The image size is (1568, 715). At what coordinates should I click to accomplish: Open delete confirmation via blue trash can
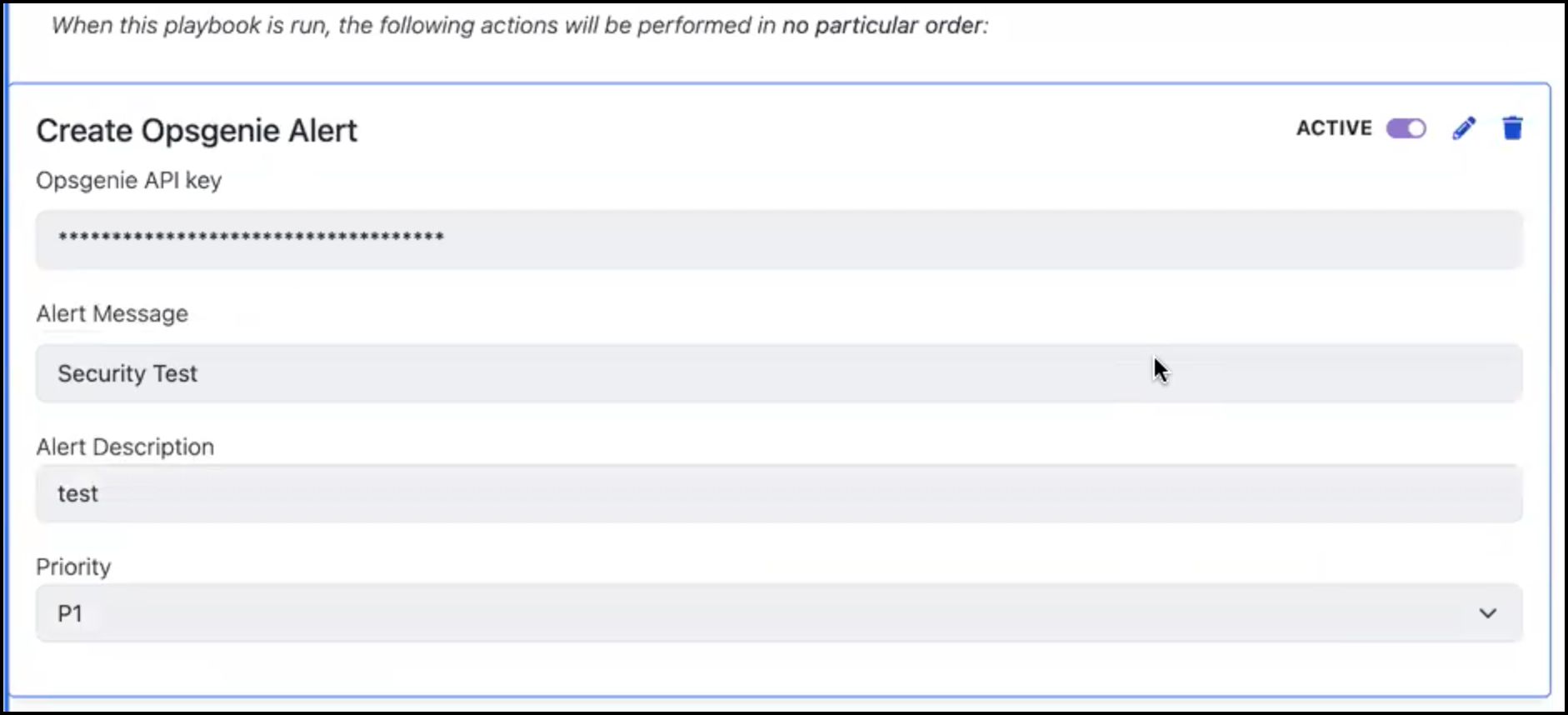[x=1513, y=128]
